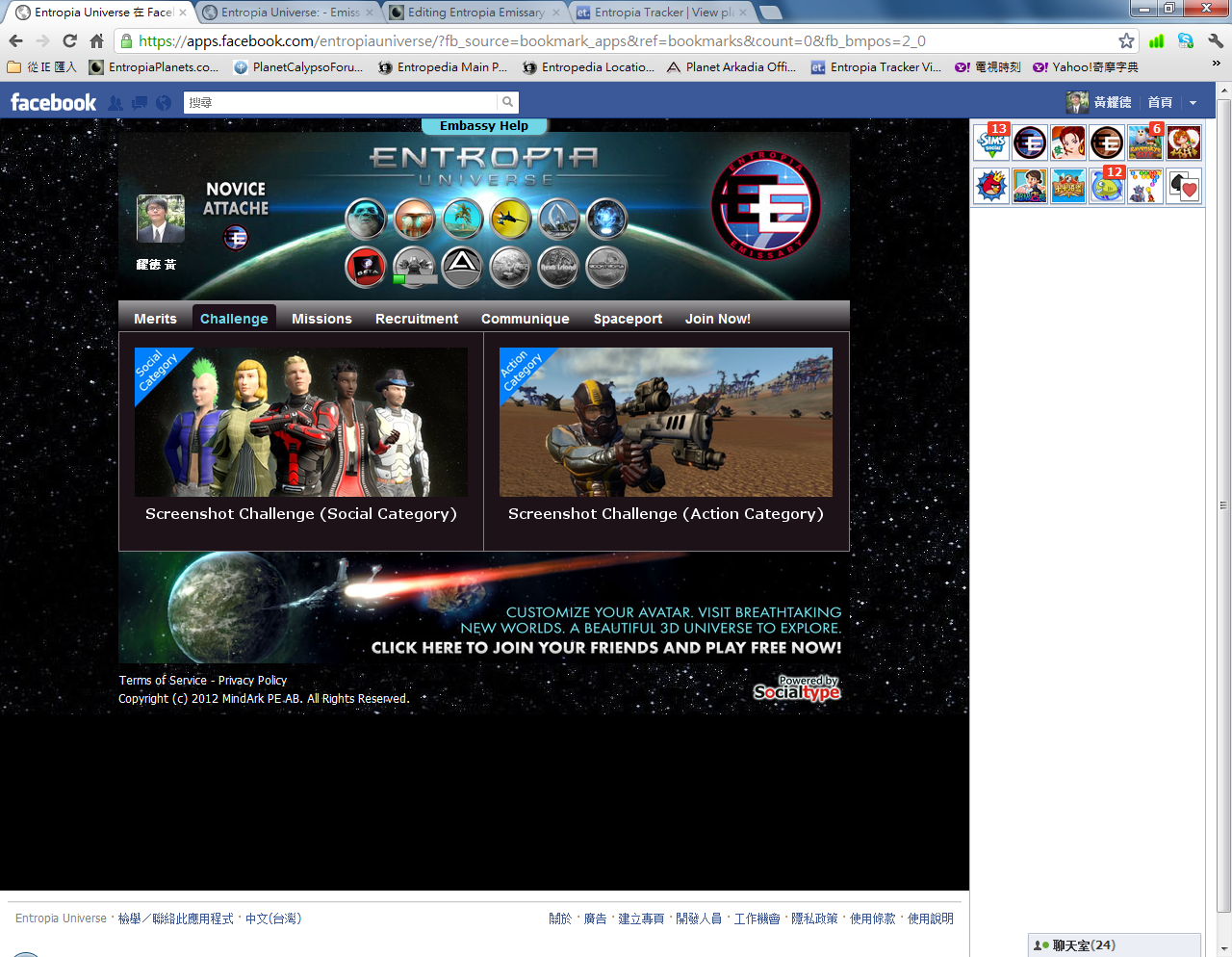Open the Angry Birds app shortcut

point(991,185)
